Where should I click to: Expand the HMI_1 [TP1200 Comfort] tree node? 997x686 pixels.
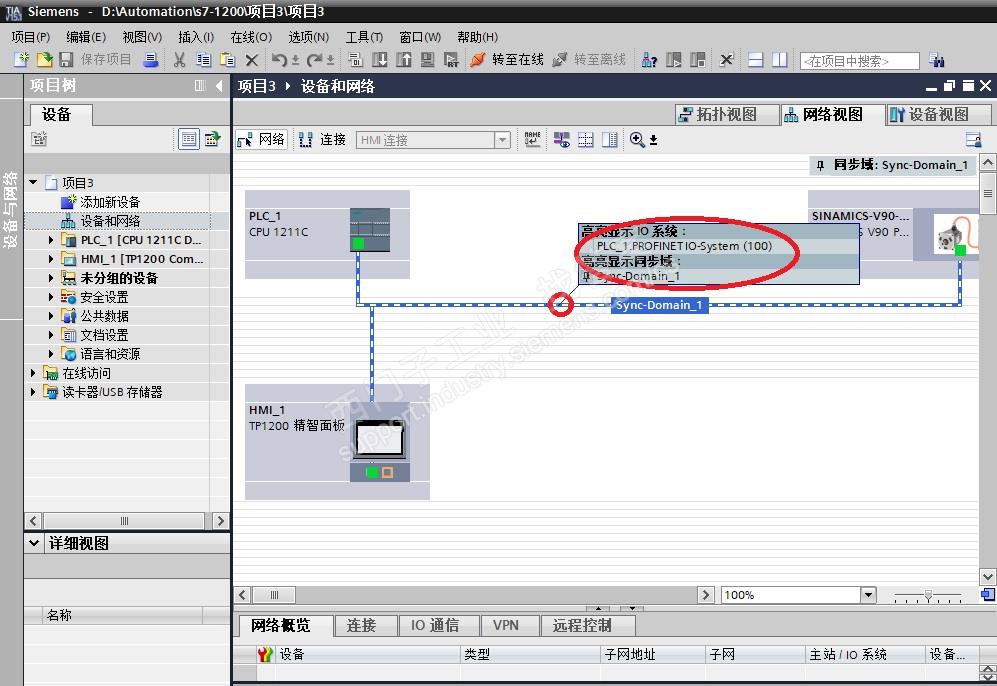(x=51, y=259)
